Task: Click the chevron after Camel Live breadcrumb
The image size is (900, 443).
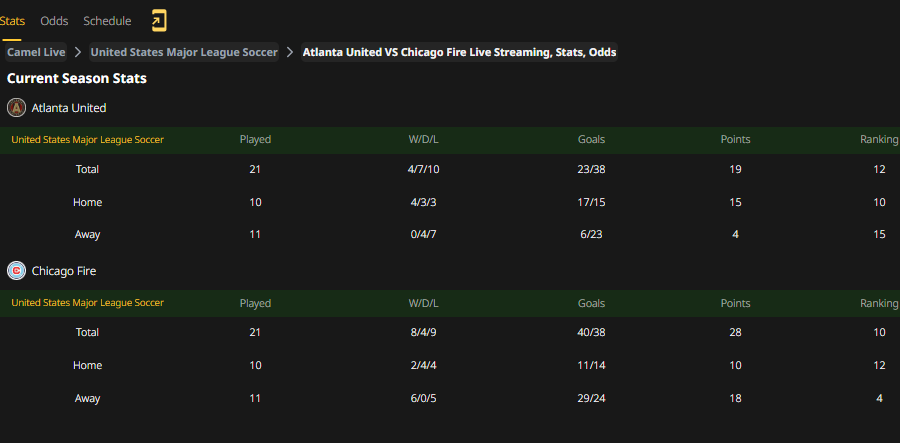Action: (78, 52)
